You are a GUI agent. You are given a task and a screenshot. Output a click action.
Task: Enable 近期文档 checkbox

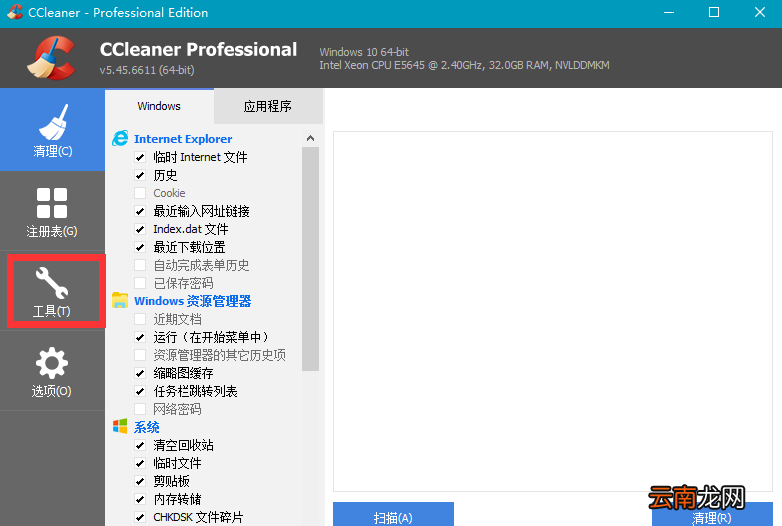(140, 319)
